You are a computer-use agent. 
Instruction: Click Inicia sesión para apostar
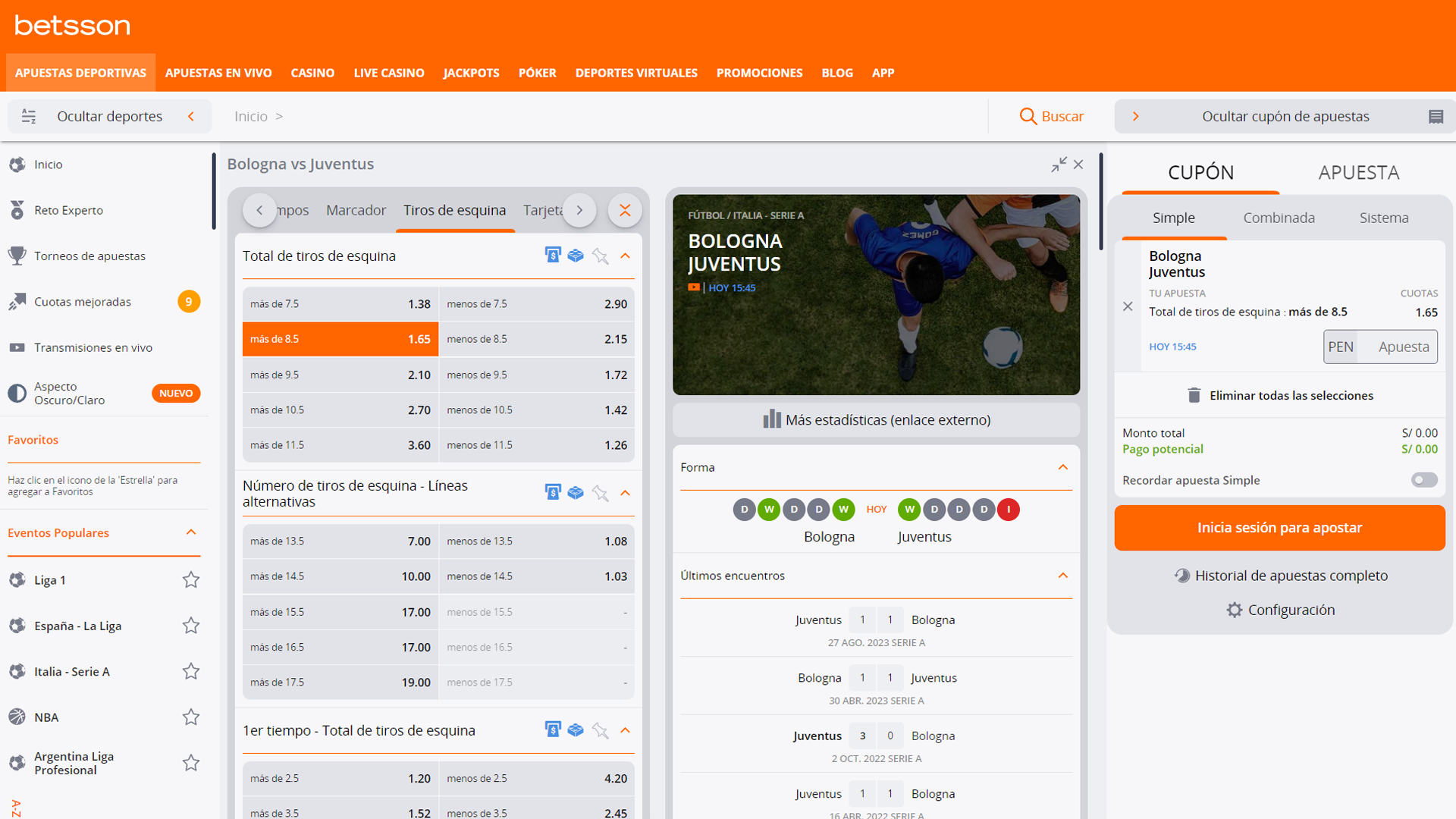coord(1279,528)
